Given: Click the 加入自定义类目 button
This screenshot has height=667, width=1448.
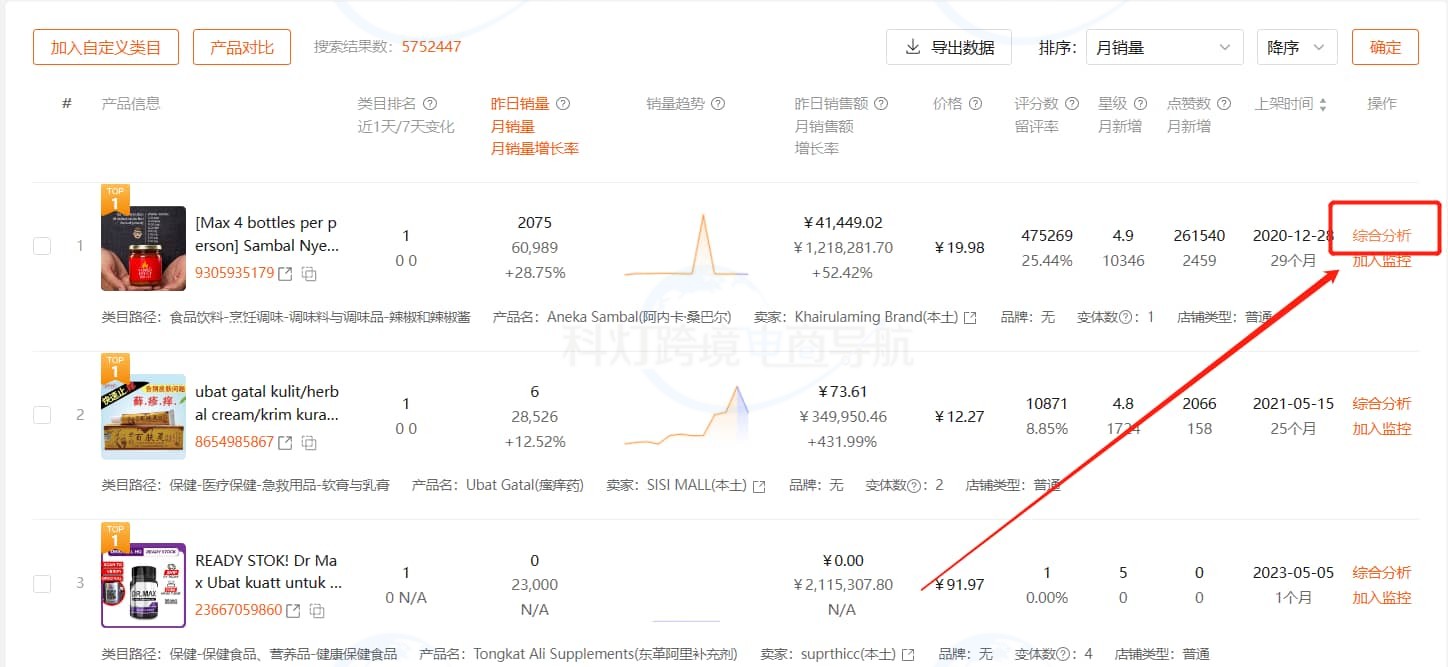Looking at the screenshot, I should point(106,47).
